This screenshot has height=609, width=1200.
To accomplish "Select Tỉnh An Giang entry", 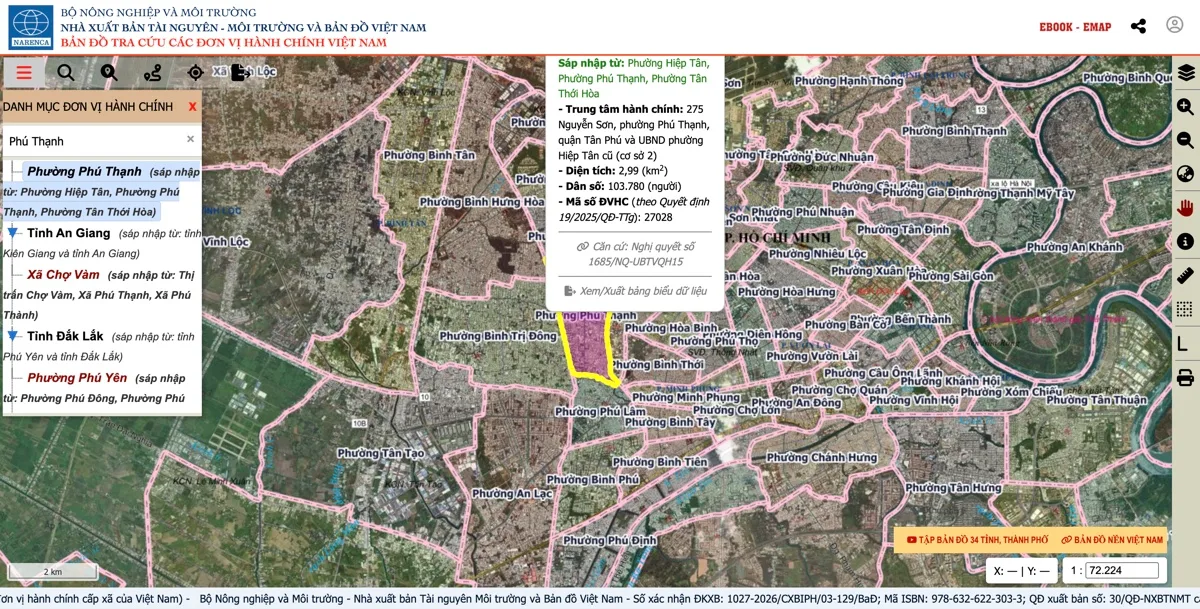I will coord(69,233).
